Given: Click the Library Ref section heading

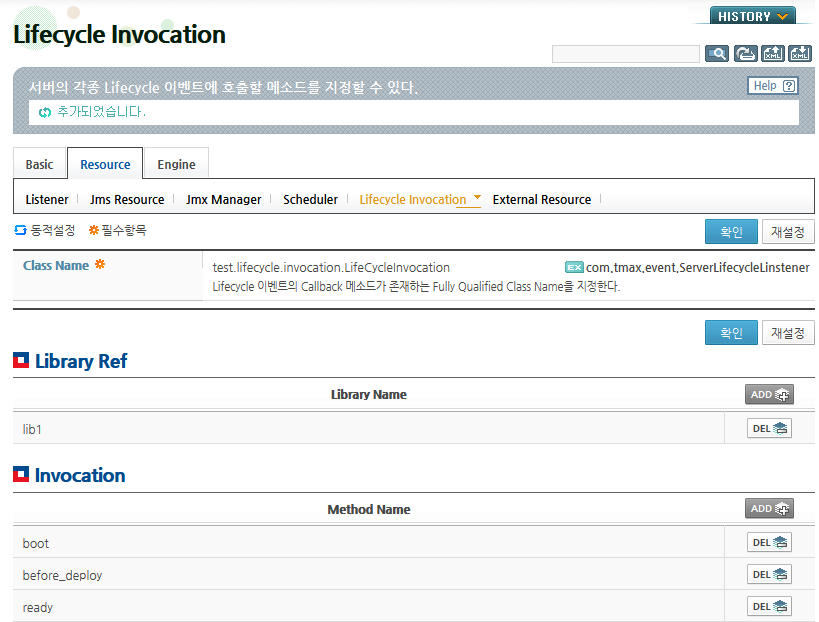Looking at the screenshot, I should (81, 361).
